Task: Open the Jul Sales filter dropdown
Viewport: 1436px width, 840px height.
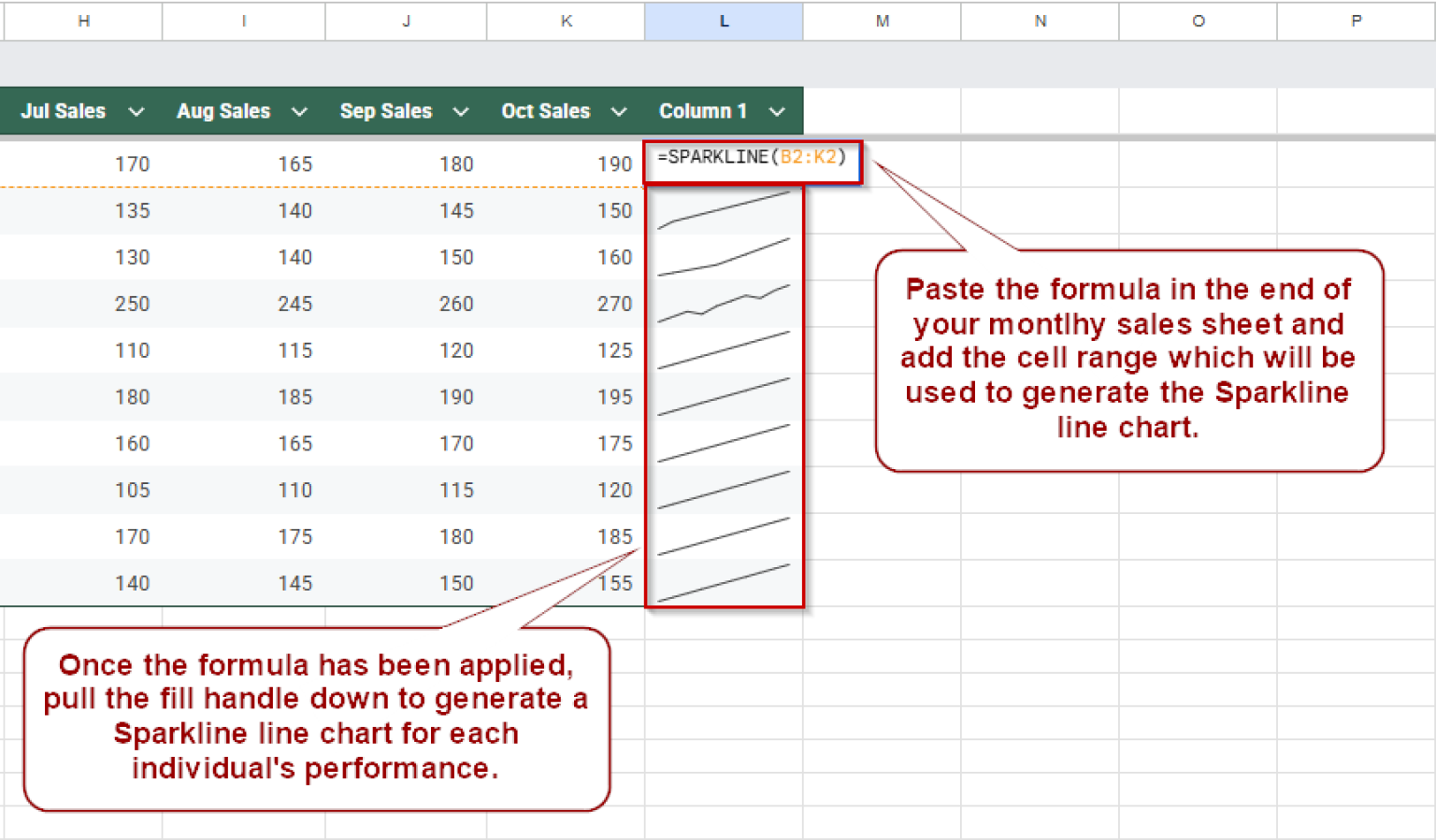Action: pos(136,110)
